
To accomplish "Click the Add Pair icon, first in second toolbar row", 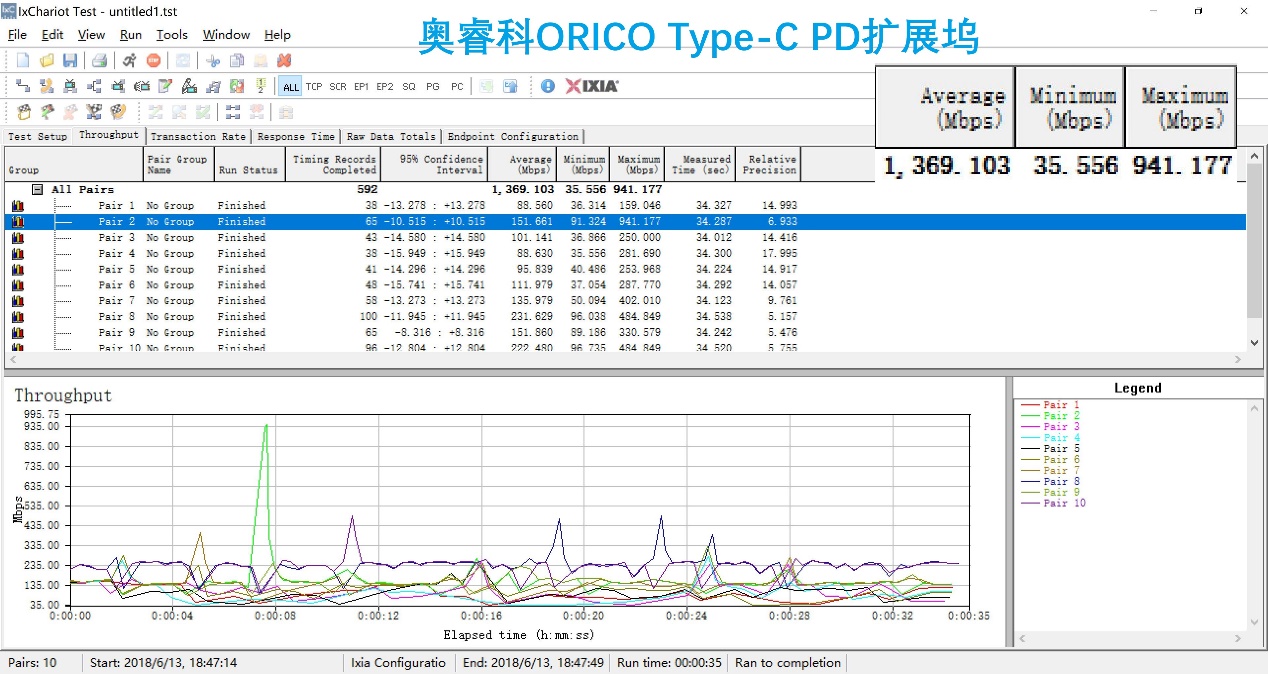I will coord(22,86).
